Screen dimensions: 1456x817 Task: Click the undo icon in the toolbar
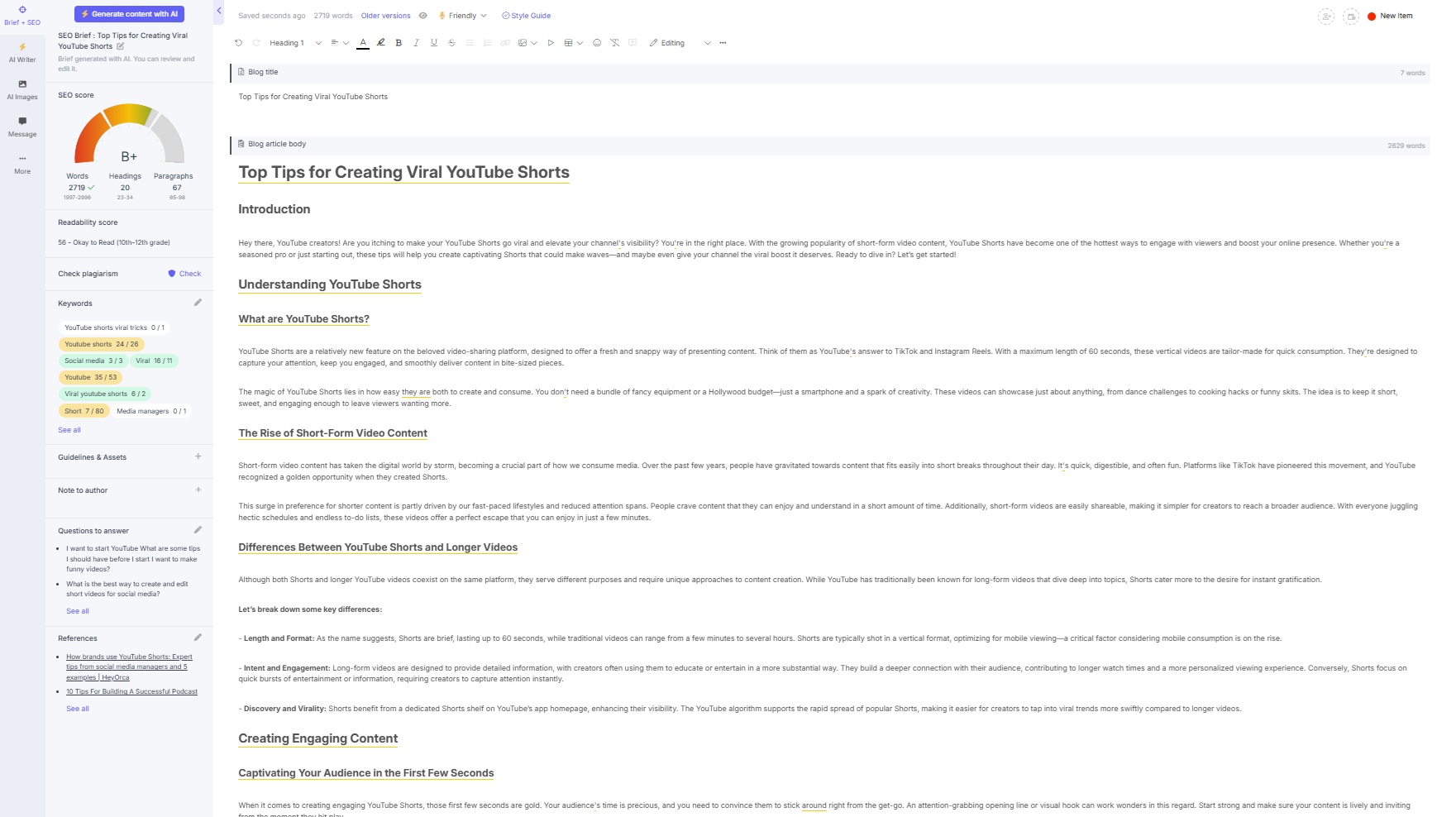pyautogui.click(x=238, y=43)
